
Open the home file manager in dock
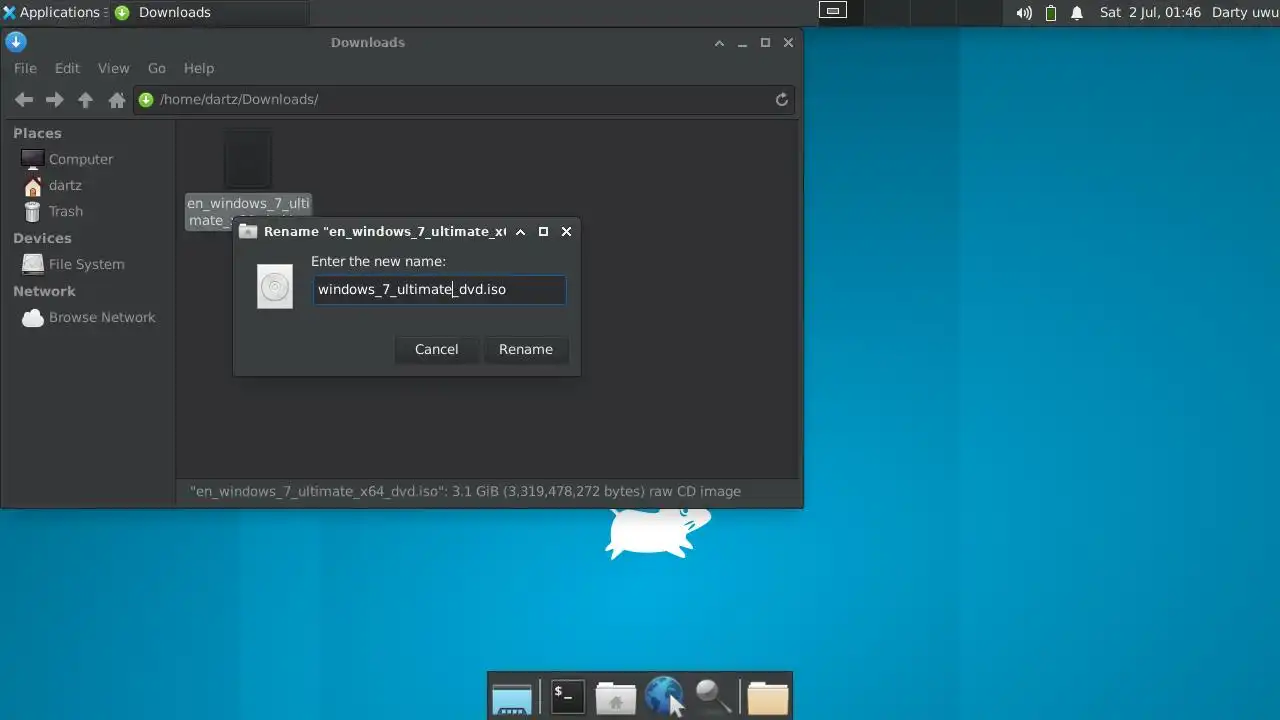click(x=616, y=697)
